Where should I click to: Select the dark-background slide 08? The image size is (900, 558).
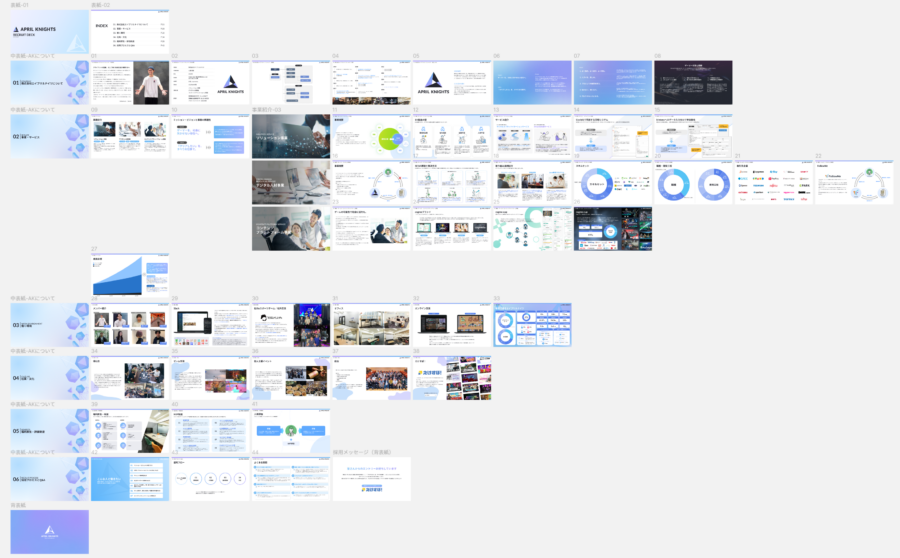693,83
